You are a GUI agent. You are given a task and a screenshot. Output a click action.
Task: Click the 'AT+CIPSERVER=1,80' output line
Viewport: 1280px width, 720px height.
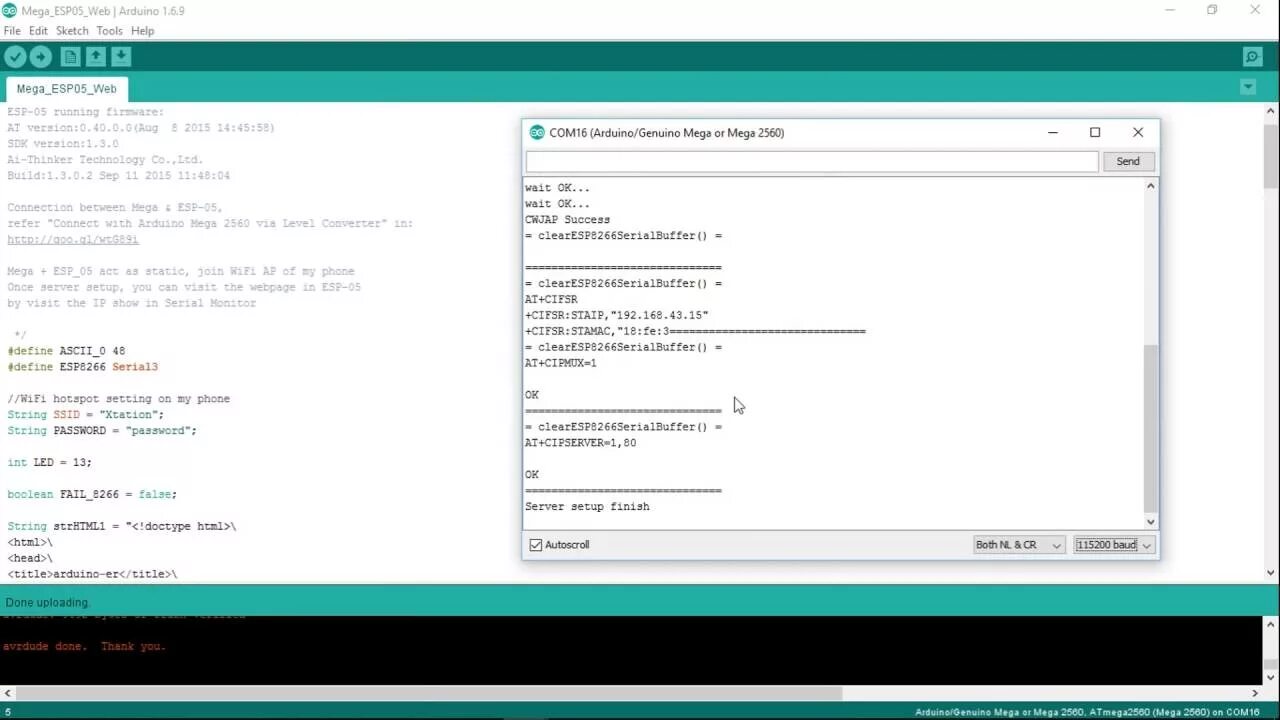(x=580, y=443)
